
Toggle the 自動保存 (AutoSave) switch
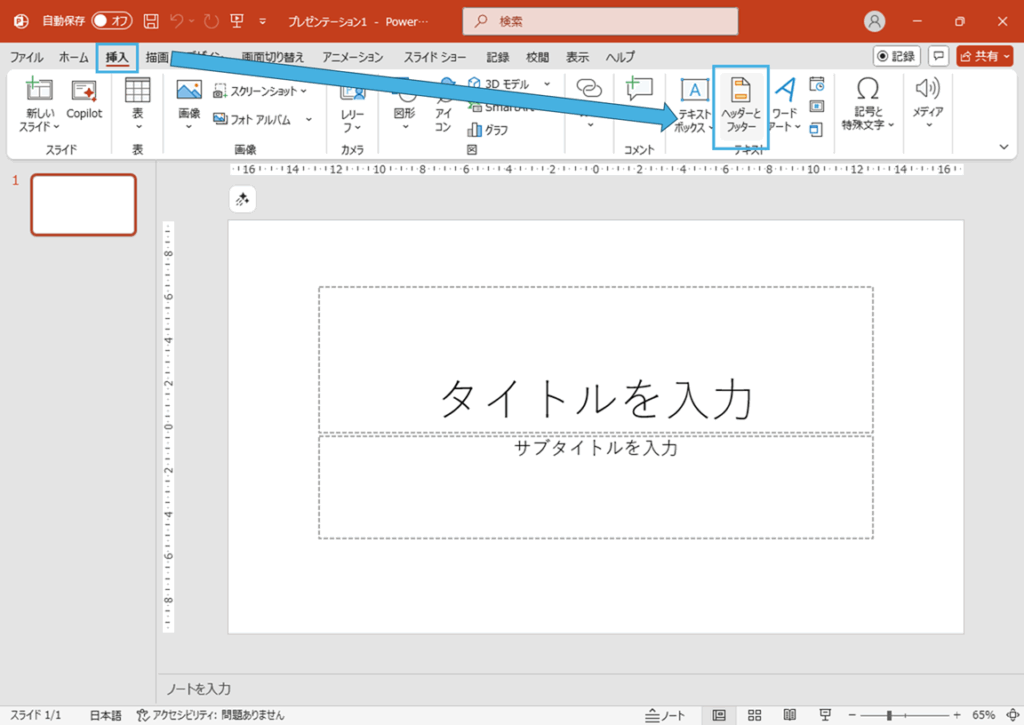(112, 21)
